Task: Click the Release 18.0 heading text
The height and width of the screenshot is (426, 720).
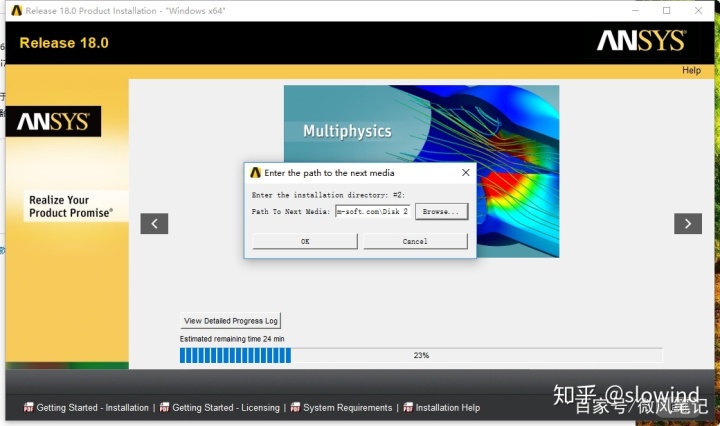Action: [64, 43]
